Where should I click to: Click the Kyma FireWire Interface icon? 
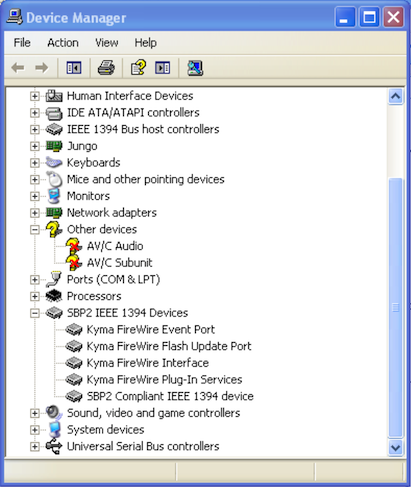(x=74, y=363)
